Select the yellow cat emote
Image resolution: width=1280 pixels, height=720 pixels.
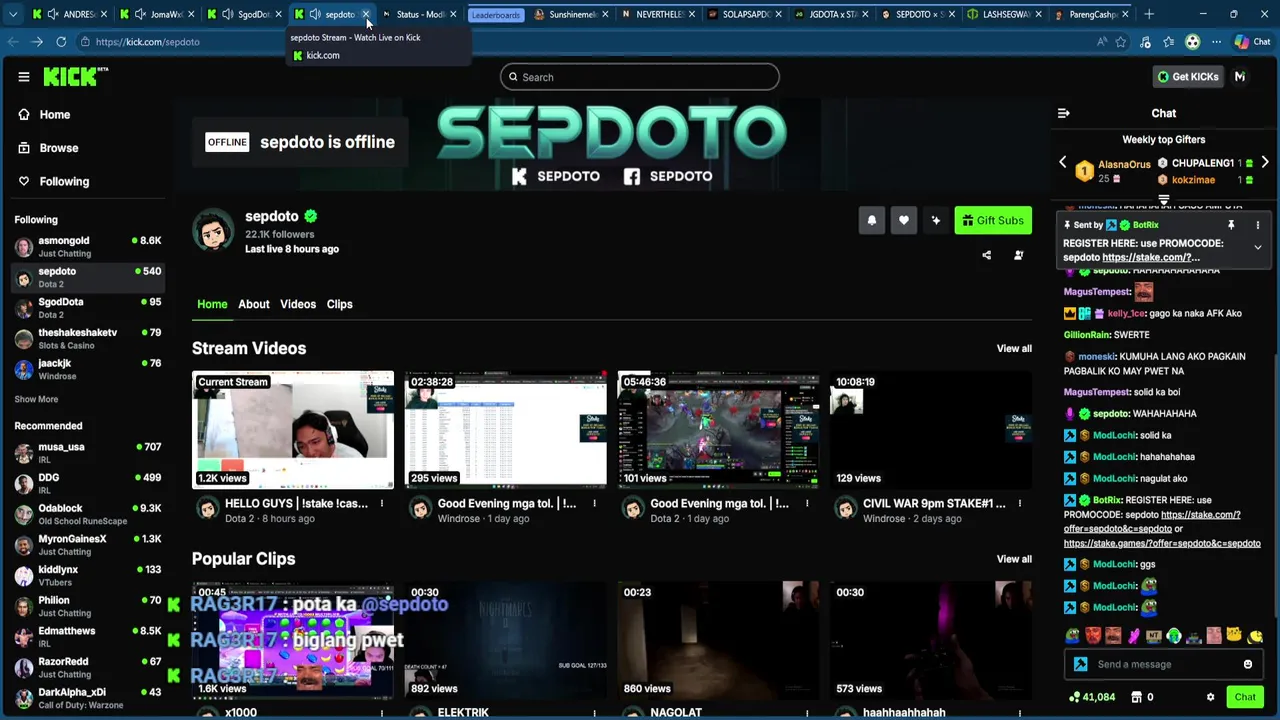pyautogui.click(x=1234, y=635)
